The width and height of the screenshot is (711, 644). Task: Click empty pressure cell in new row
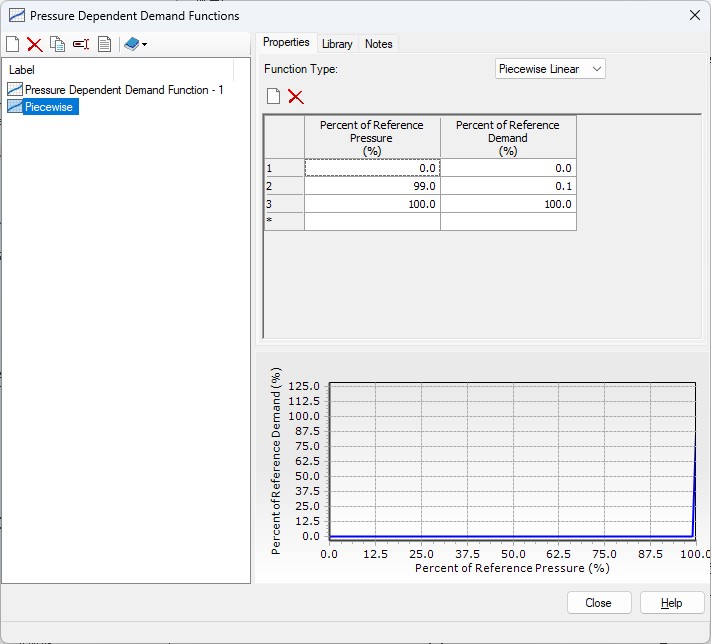pyautogui.click(x=372, y=221)
